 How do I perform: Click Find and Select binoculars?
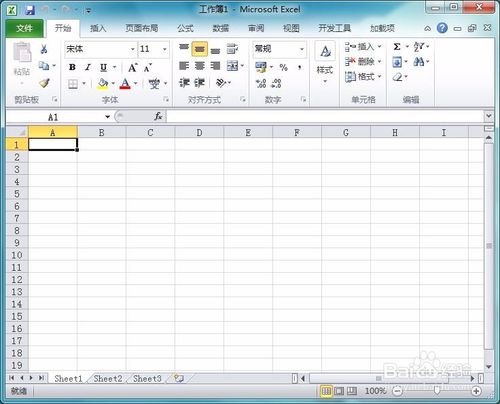[x=419, y=62]
